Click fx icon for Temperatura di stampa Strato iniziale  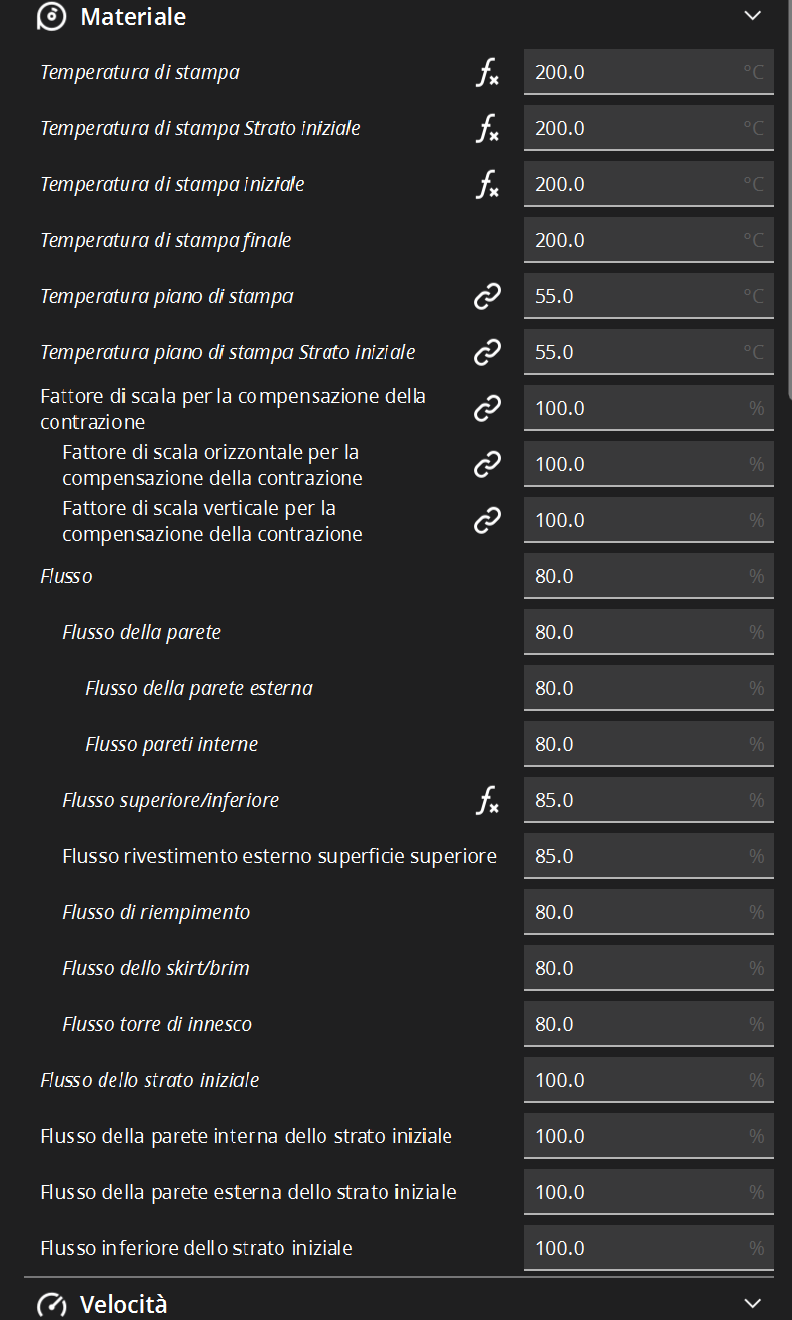487,129
